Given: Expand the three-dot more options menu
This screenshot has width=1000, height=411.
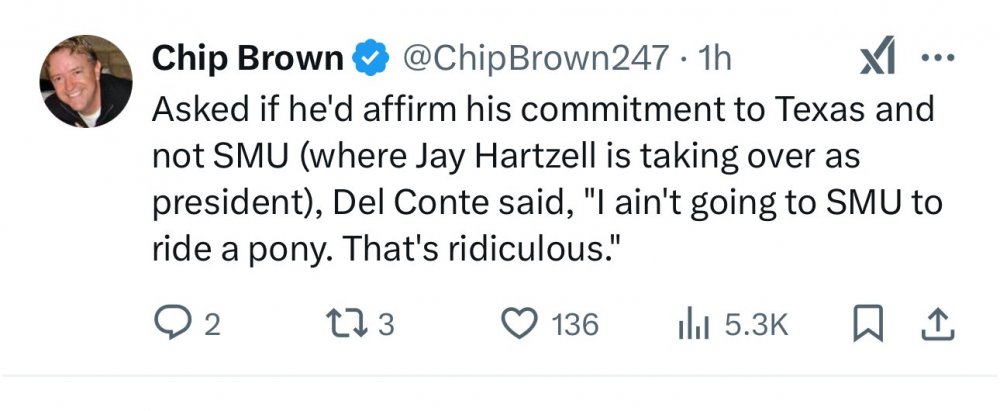Looking at the screenshot, I should point(939,59).
